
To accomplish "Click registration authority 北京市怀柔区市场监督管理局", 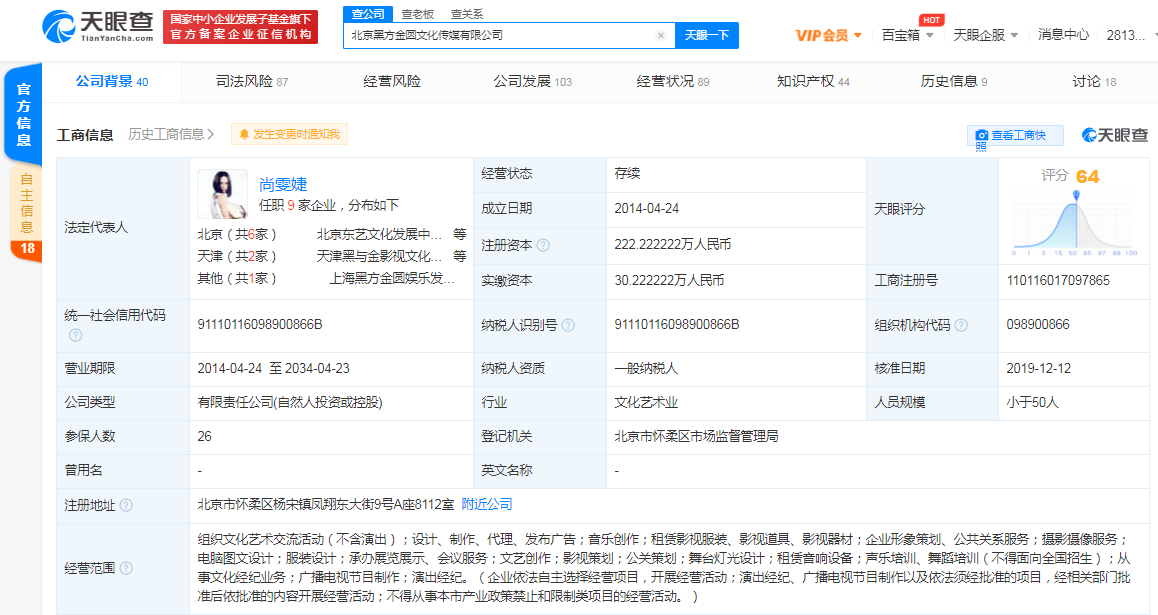I will (696, 436).
